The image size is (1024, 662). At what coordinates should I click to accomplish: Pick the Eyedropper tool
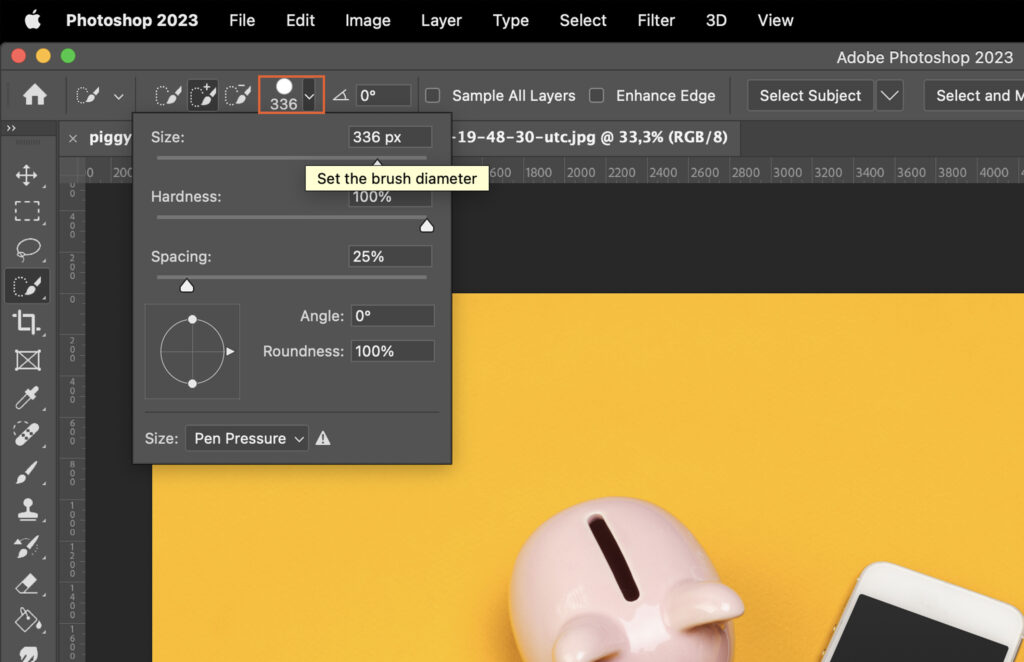tap(27, 398)
